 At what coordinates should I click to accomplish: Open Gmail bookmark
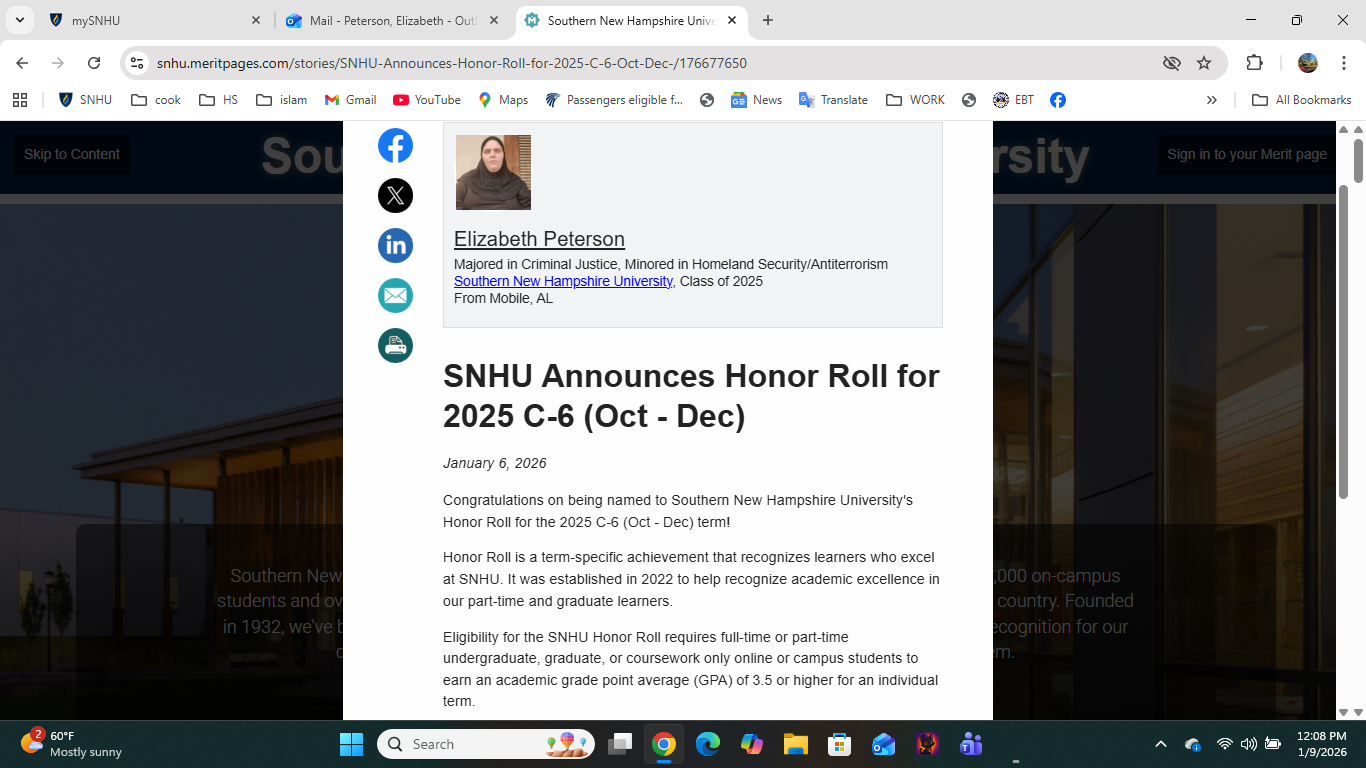[x=351, y=100]
